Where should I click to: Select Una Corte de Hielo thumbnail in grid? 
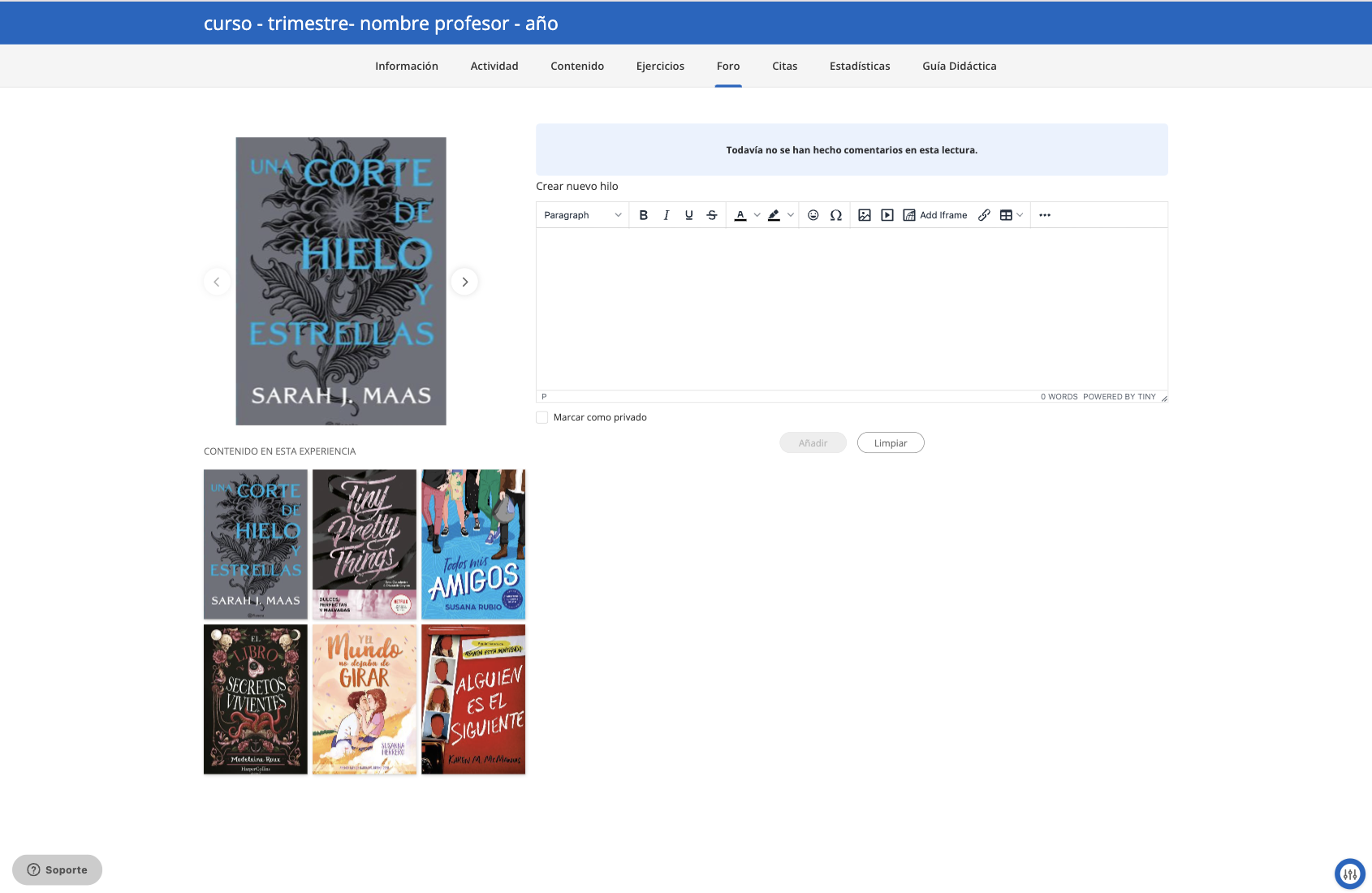coord(256,545)
